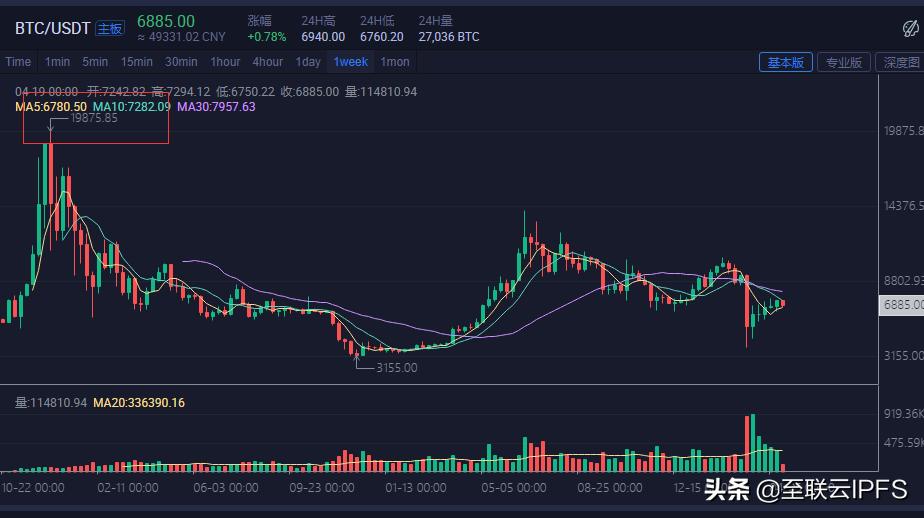924x518 pixels.
Task: Click the MA30 indicator label
Action: [x=216, y=106]
